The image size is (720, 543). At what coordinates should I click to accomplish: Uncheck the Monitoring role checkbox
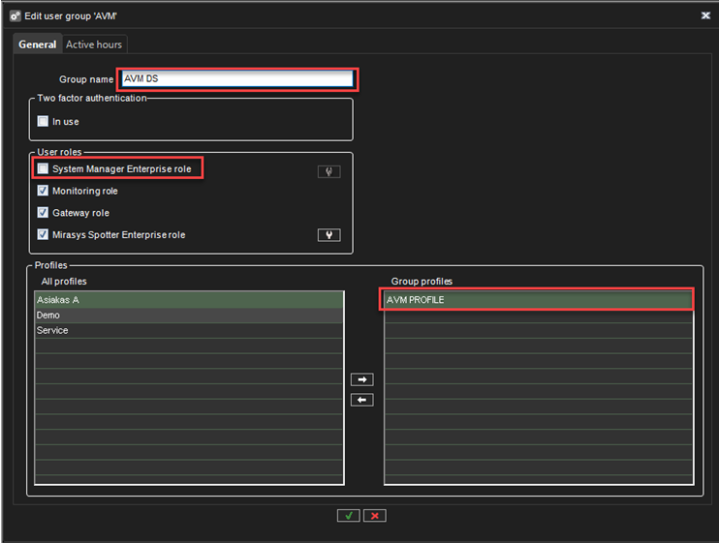[43, 191]
